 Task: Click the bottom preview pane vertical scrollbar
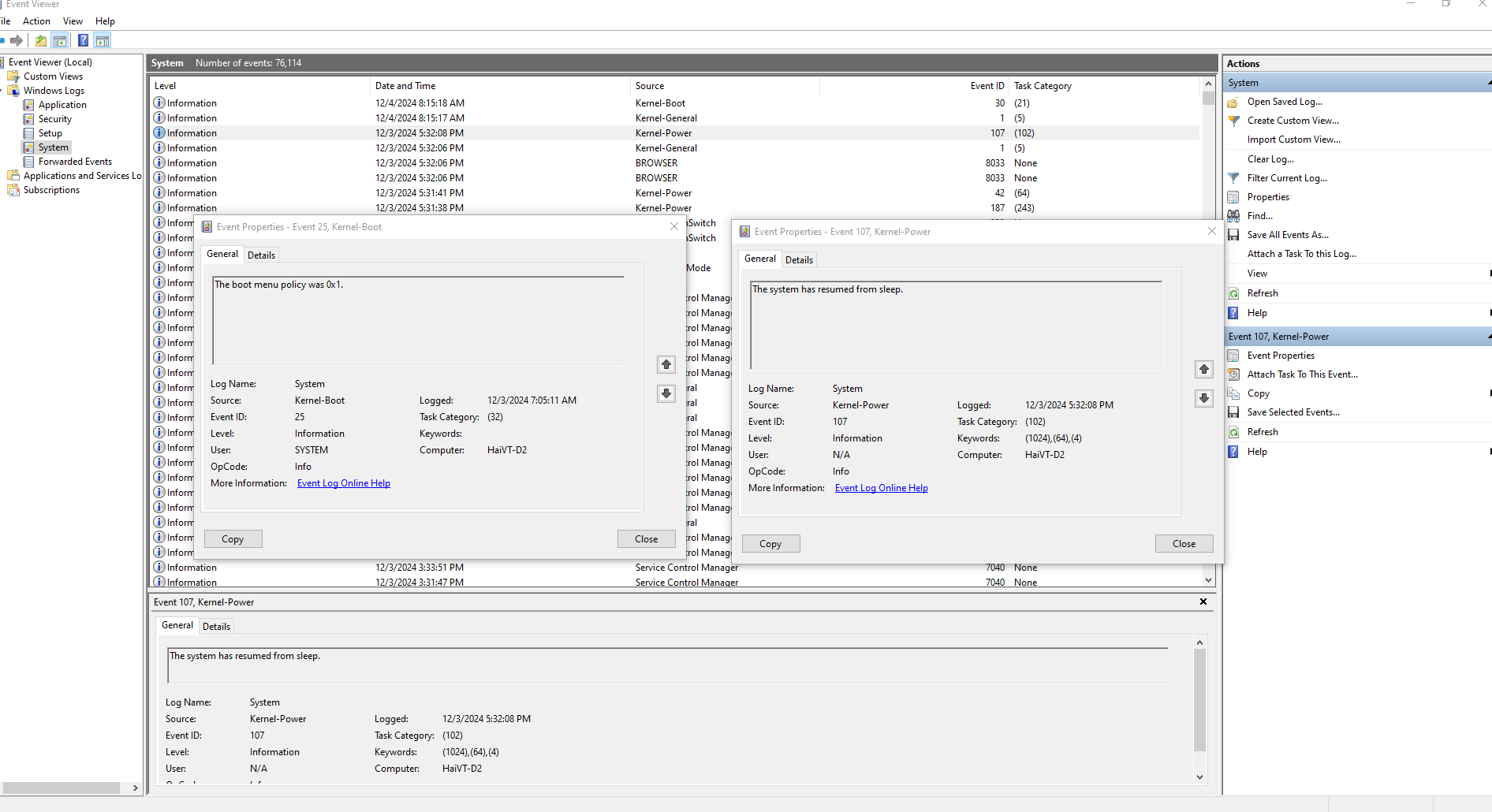pyautogui.click(x=1199, y=700)
